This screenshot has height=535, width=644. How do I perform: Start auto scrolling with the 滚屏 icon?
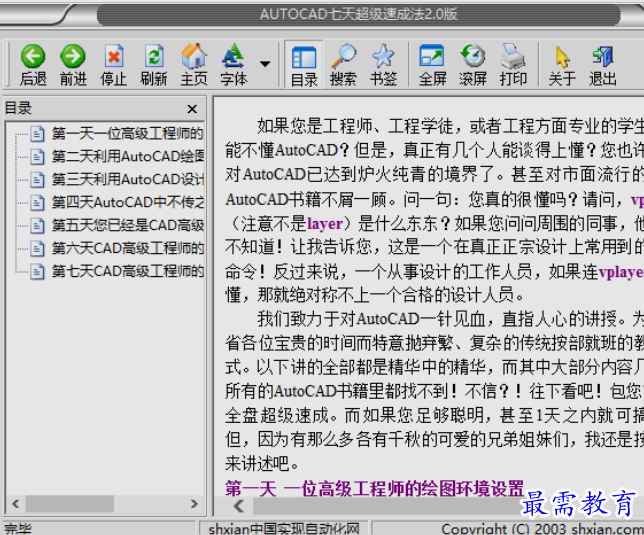point(472,56)
